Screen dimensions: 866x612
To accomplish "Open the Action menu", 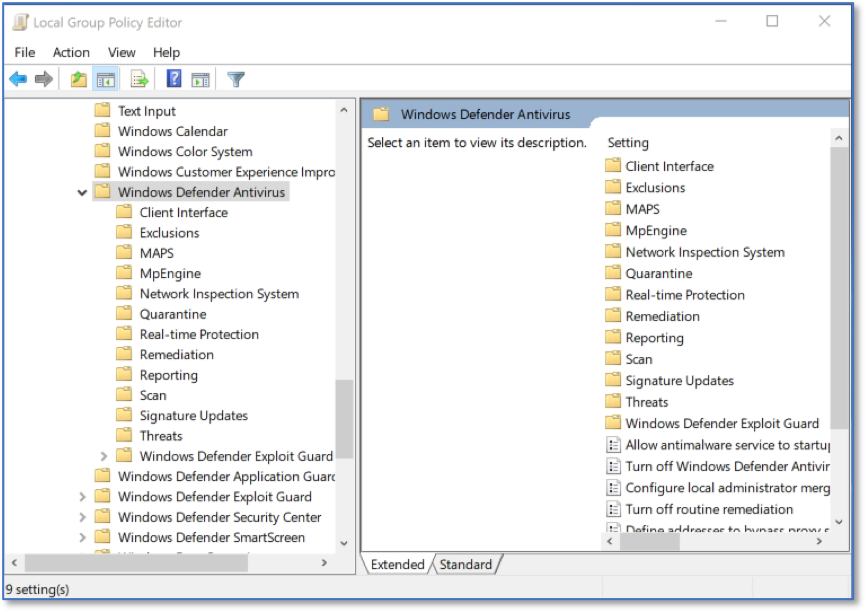I will click(71, 52).
